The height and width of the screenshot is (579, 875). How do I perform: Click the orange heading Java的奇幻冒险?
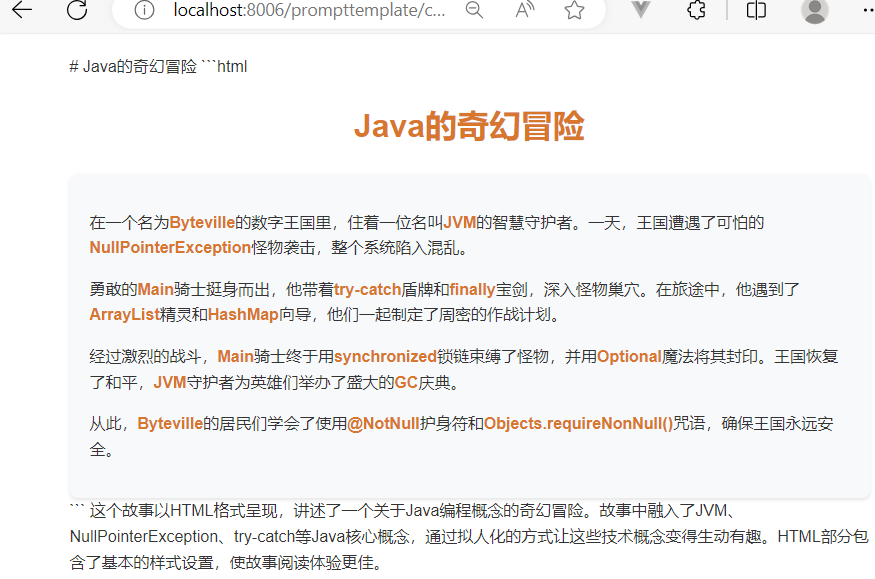coord(469,126)
